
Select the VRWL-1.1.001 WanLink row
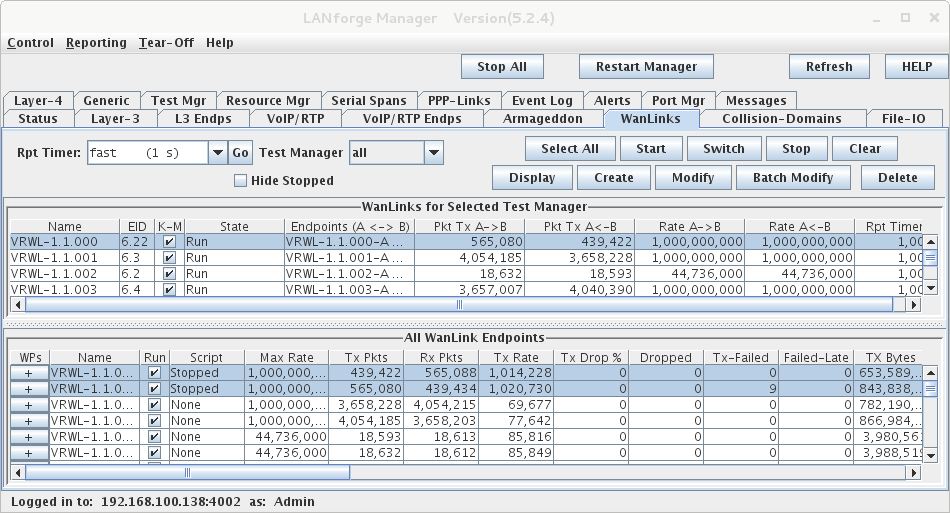466,257
